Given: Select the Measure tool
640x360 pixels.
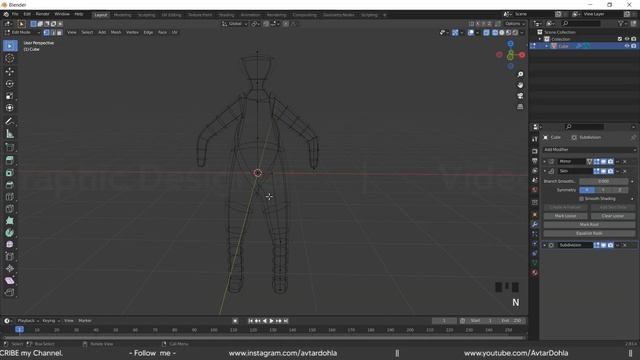Looking at the screenshot, I should 10,133.
